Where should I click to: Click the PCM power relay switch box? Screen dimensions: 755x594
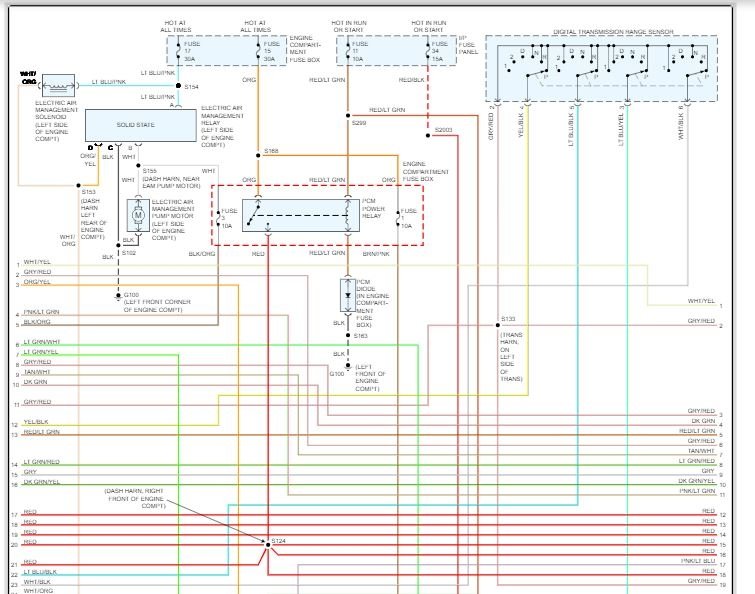point(301,215)
